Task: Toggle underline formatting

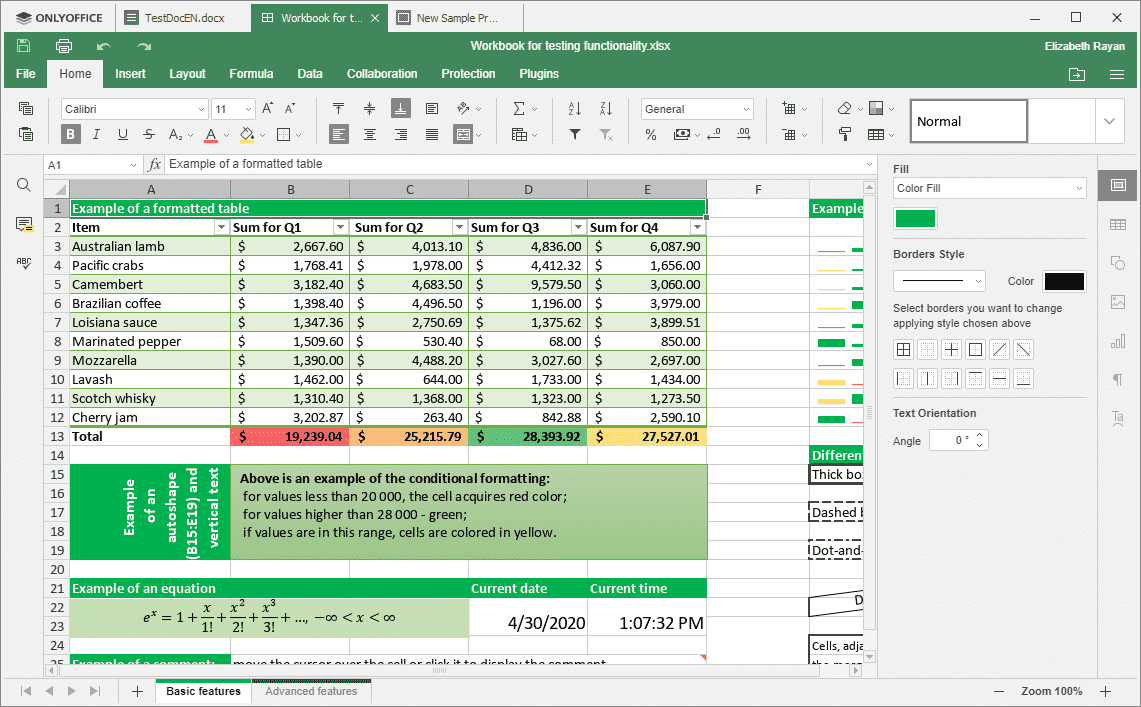Action: pos(122,134)
